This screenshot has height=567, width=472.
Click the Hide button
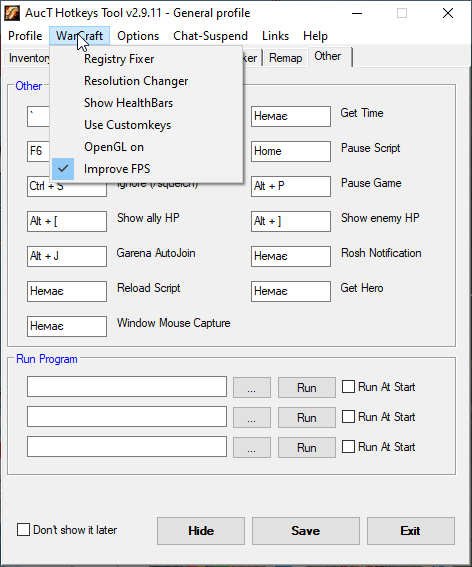click(201, 531)
